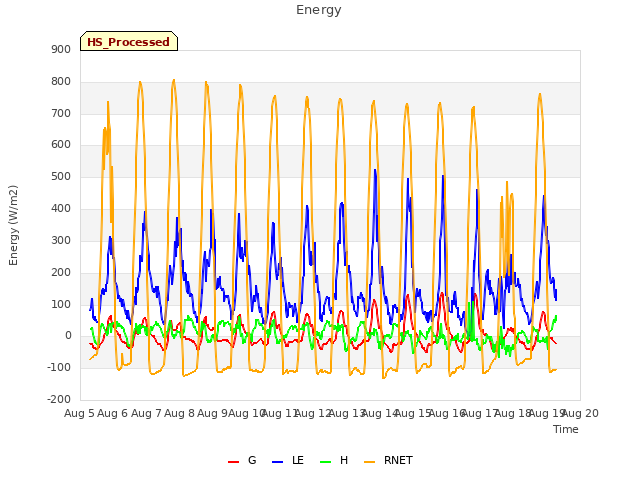Viewport: 640px width, 480px height.
Task: Click the x-axis title Time
Action: [x=566, y=429]
